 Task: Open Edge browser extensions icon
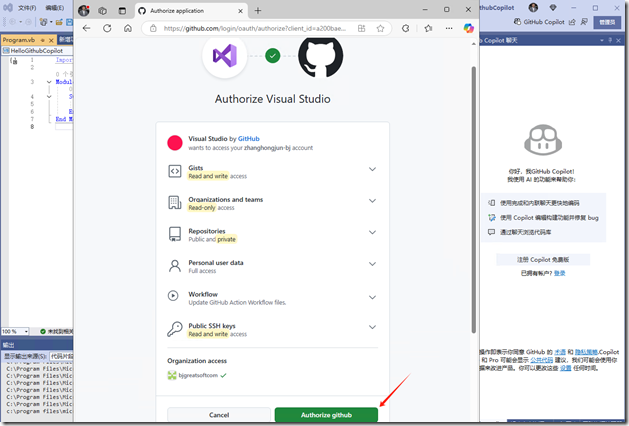(x=406, y=28)
